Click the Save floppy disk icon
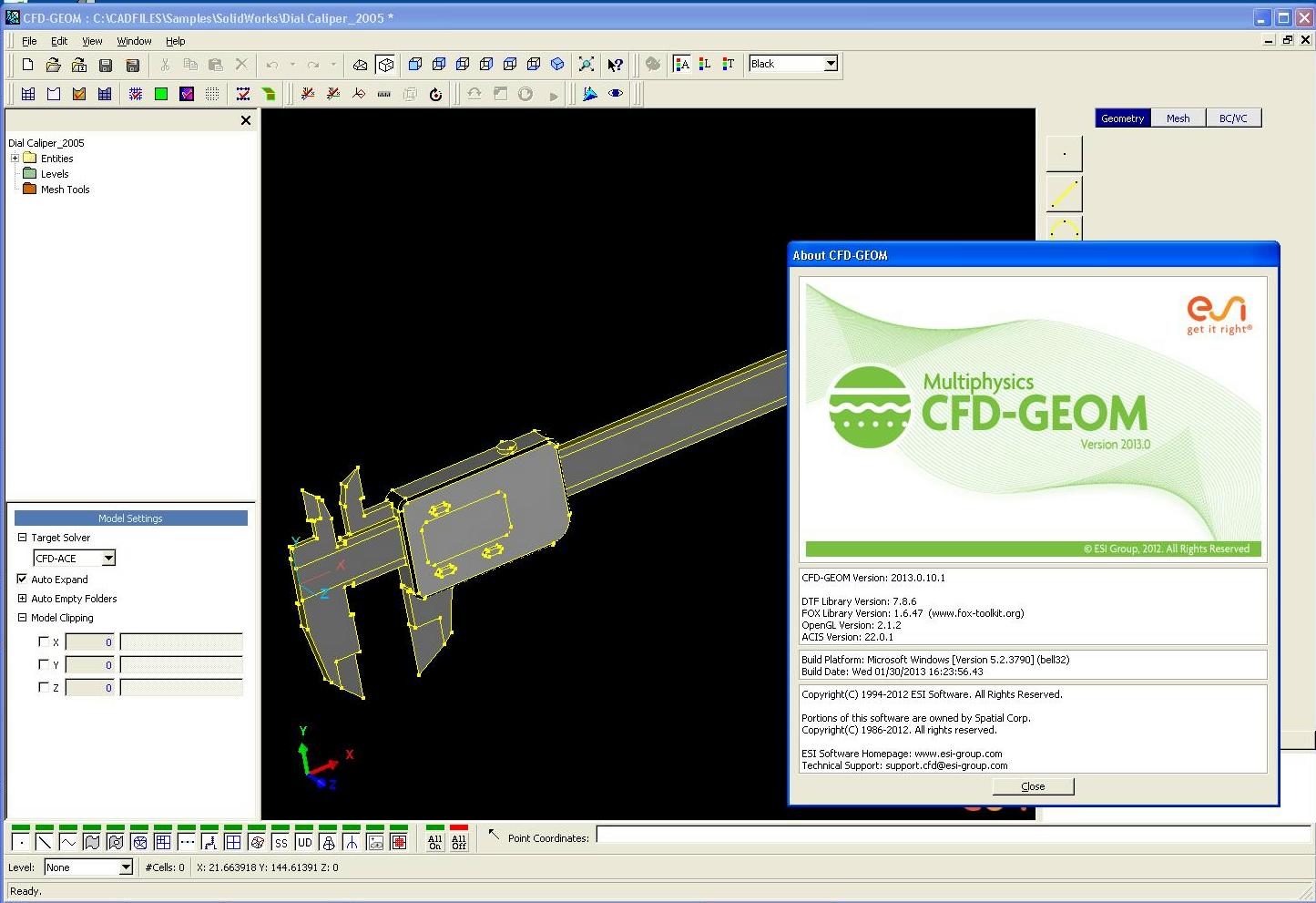Image resolution: width=1316 pixels, height=903 pixels. tap(106, 65)
